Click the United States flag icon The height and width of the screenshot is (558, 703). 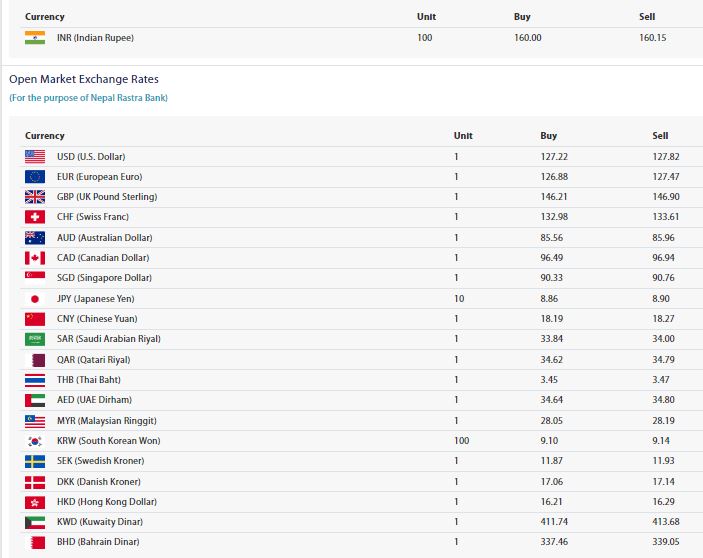tap(35, 156)
